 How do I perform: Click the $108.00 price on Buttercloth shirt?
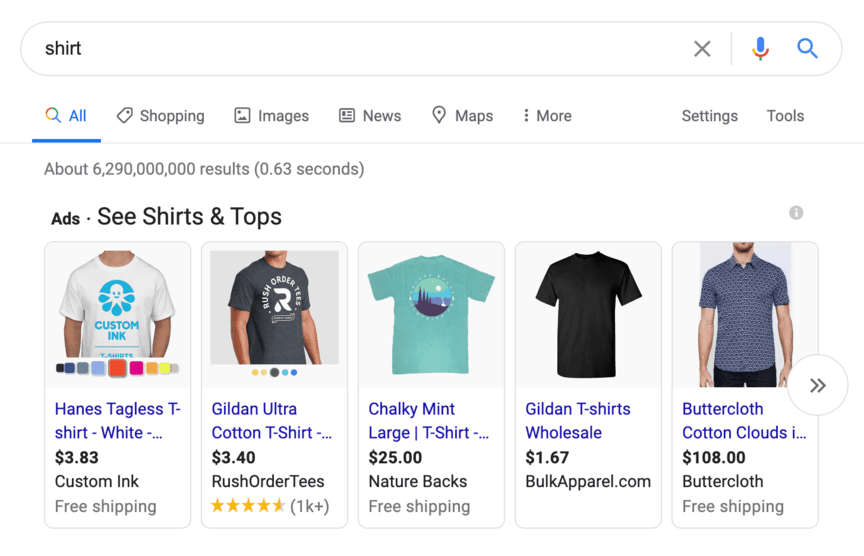coord(714,457)
